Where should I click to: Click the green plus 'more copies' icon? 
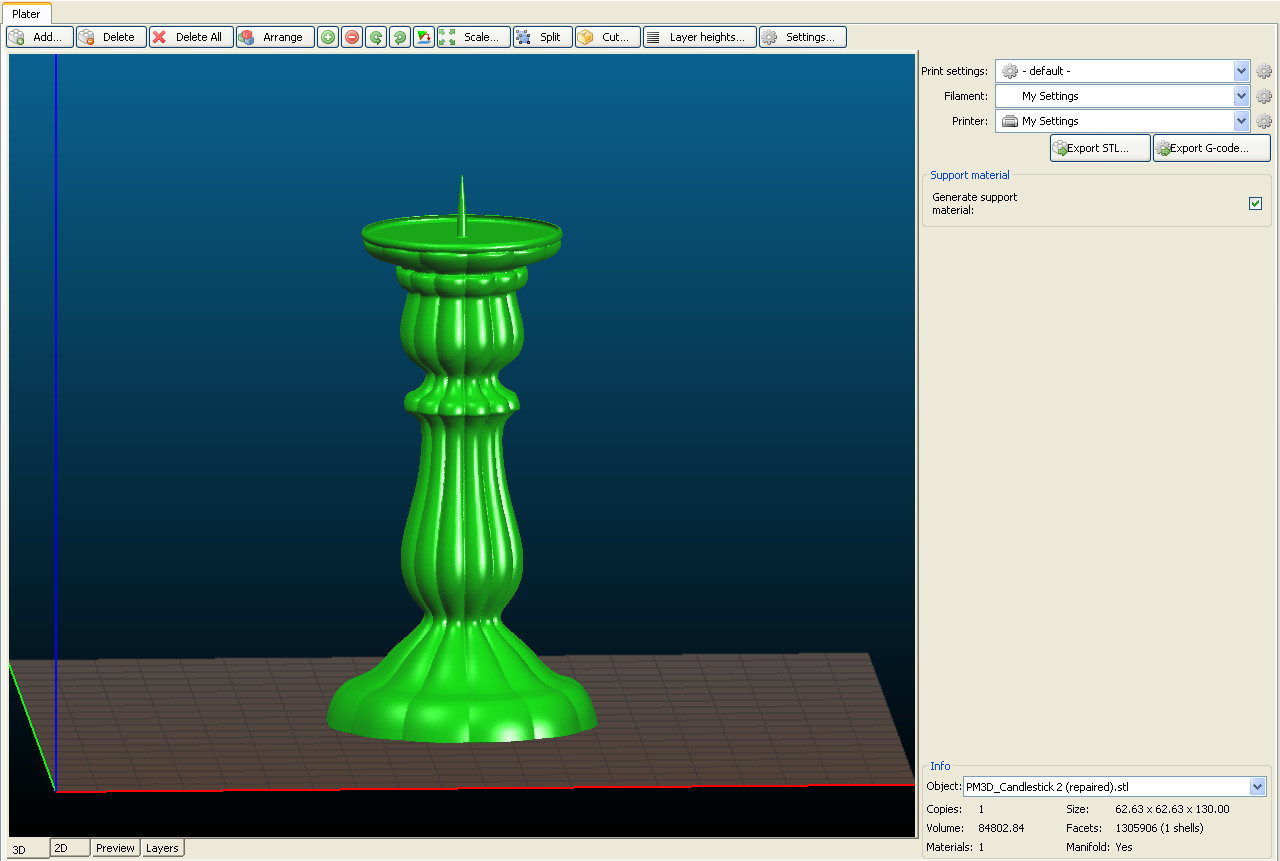(328, 37)
